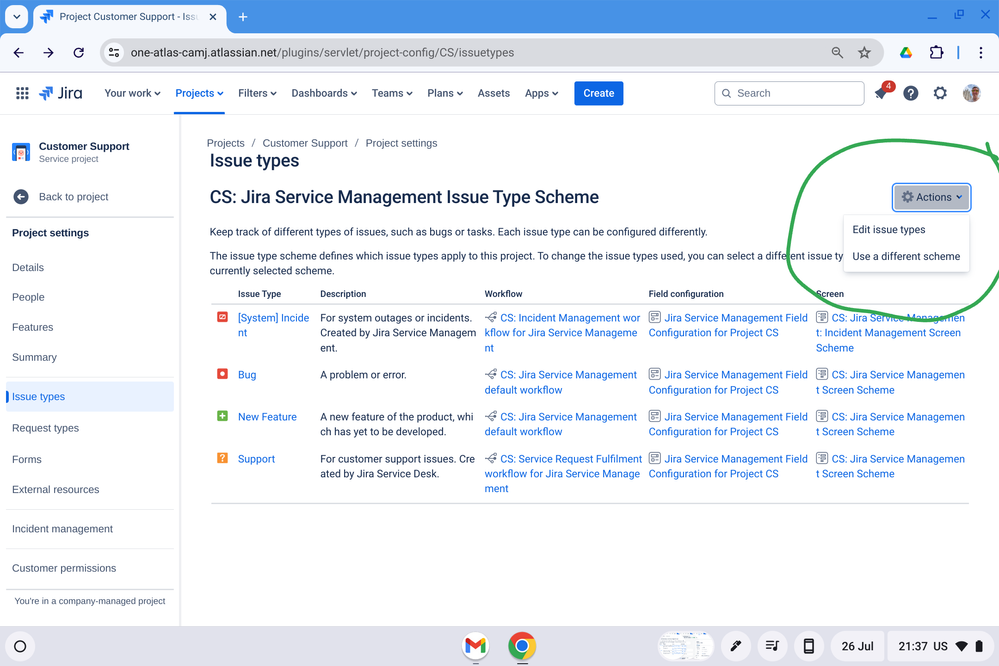The image size is (999, 666).
Task: Choose Use a different scheme option
Action: tap(905, 257)
